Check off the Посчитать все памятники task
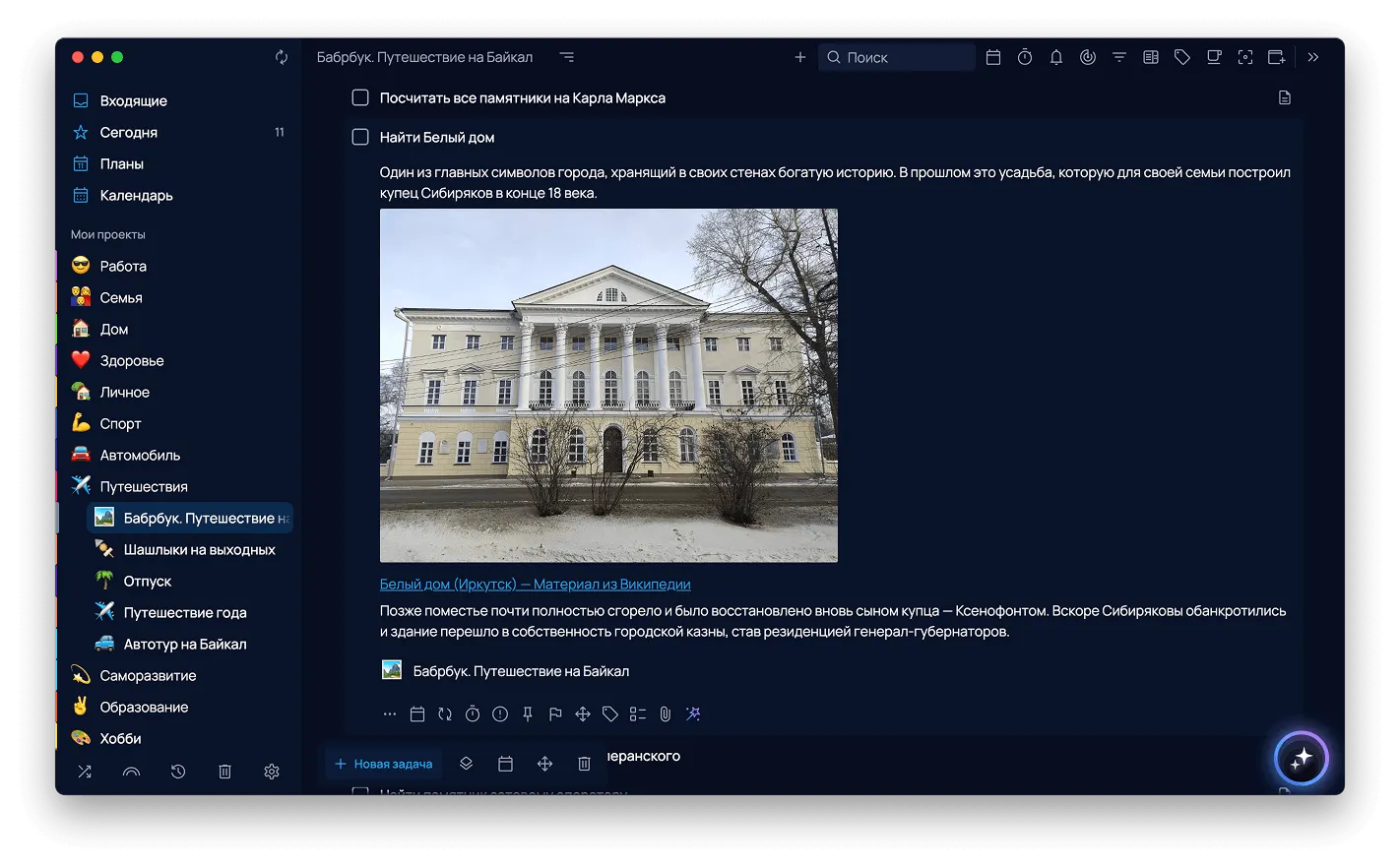This screenshot has width=1400, height=868. click(360, 97)
